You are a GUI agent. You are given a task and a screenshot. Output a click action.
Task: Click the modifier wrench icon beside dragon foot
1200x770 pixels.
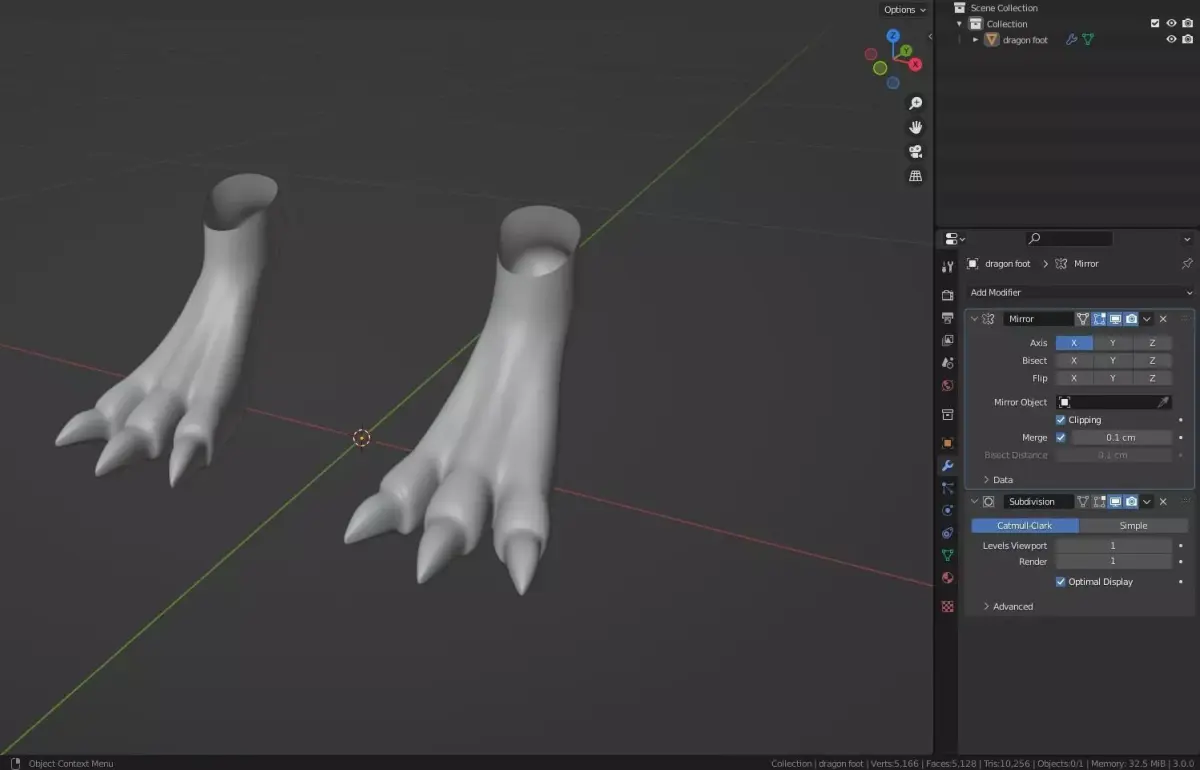coord(1071,40)
